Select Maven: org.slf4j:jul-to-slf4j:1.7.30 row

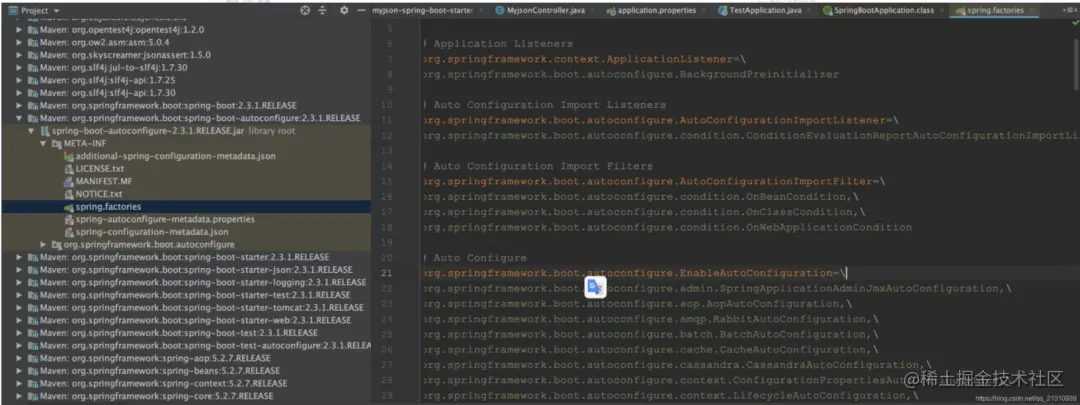186,68
